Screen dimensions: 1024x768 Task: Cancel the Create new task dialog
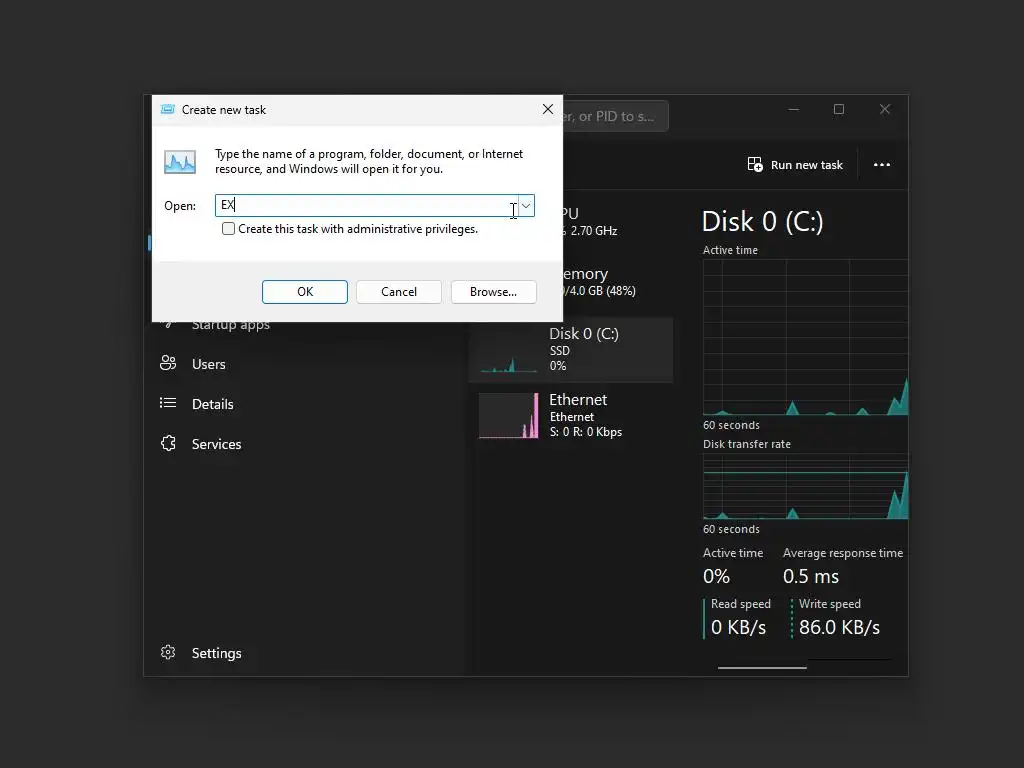[398, 292]
